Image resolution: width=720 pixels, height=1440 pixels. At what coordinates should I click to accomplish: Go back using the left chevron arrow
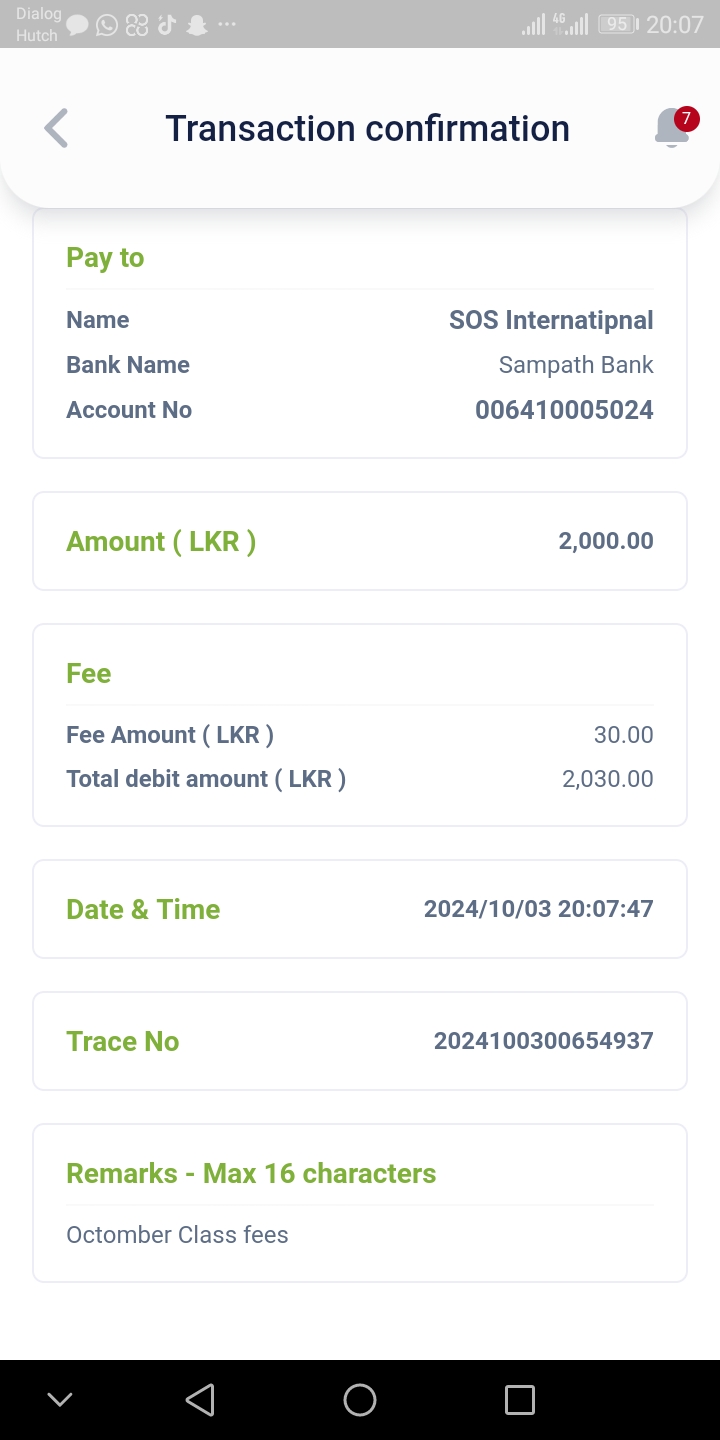click(57, 128)
